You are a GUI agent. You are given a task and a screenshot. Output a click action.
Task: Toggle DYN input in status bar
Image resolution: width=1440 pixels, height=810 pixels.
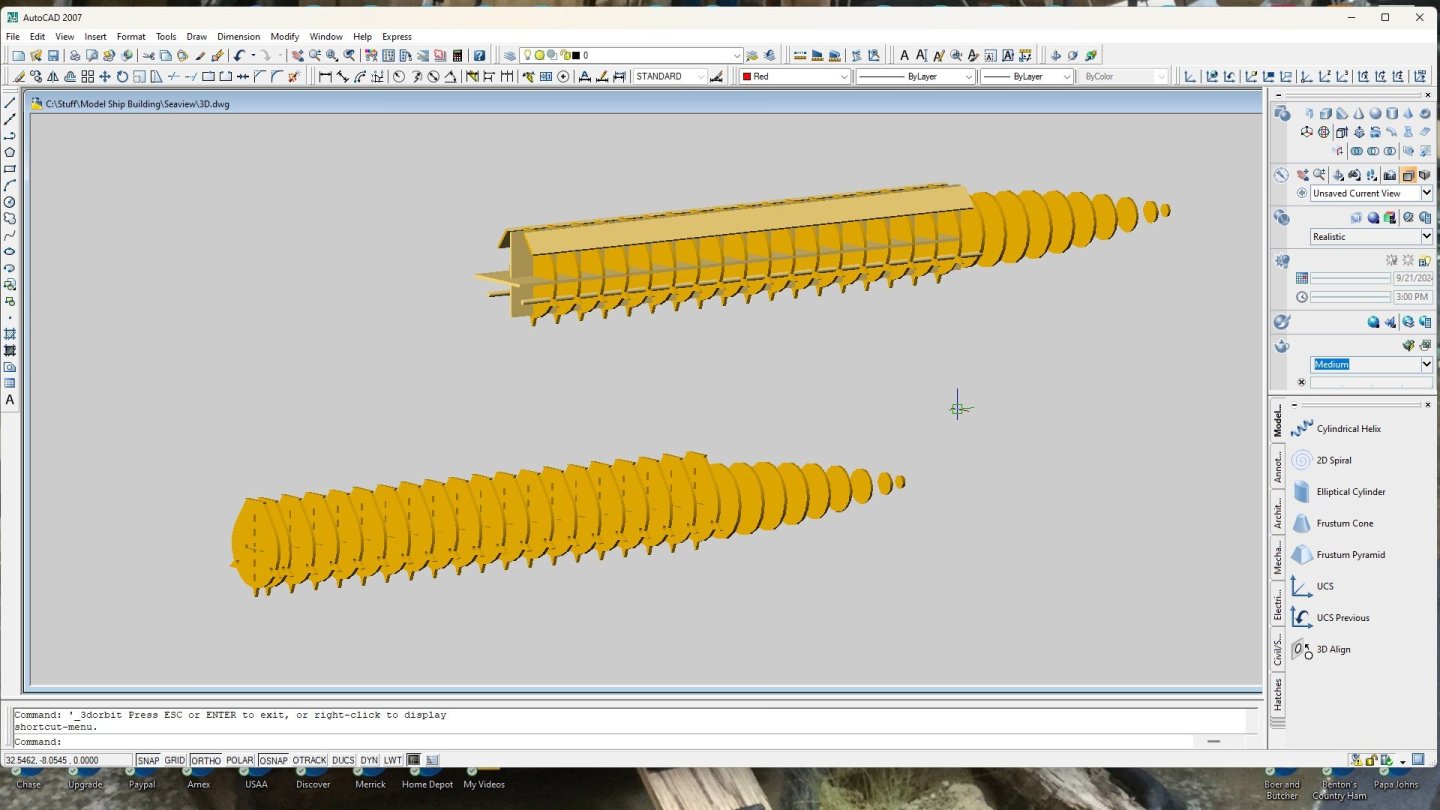369,761
